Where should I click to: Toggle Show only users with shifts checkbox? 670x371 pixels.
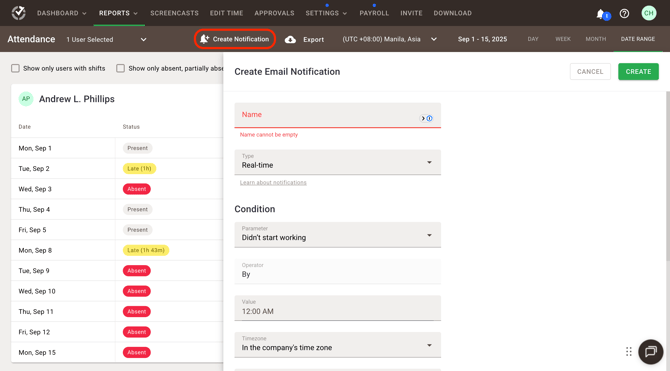pos(15,68)
